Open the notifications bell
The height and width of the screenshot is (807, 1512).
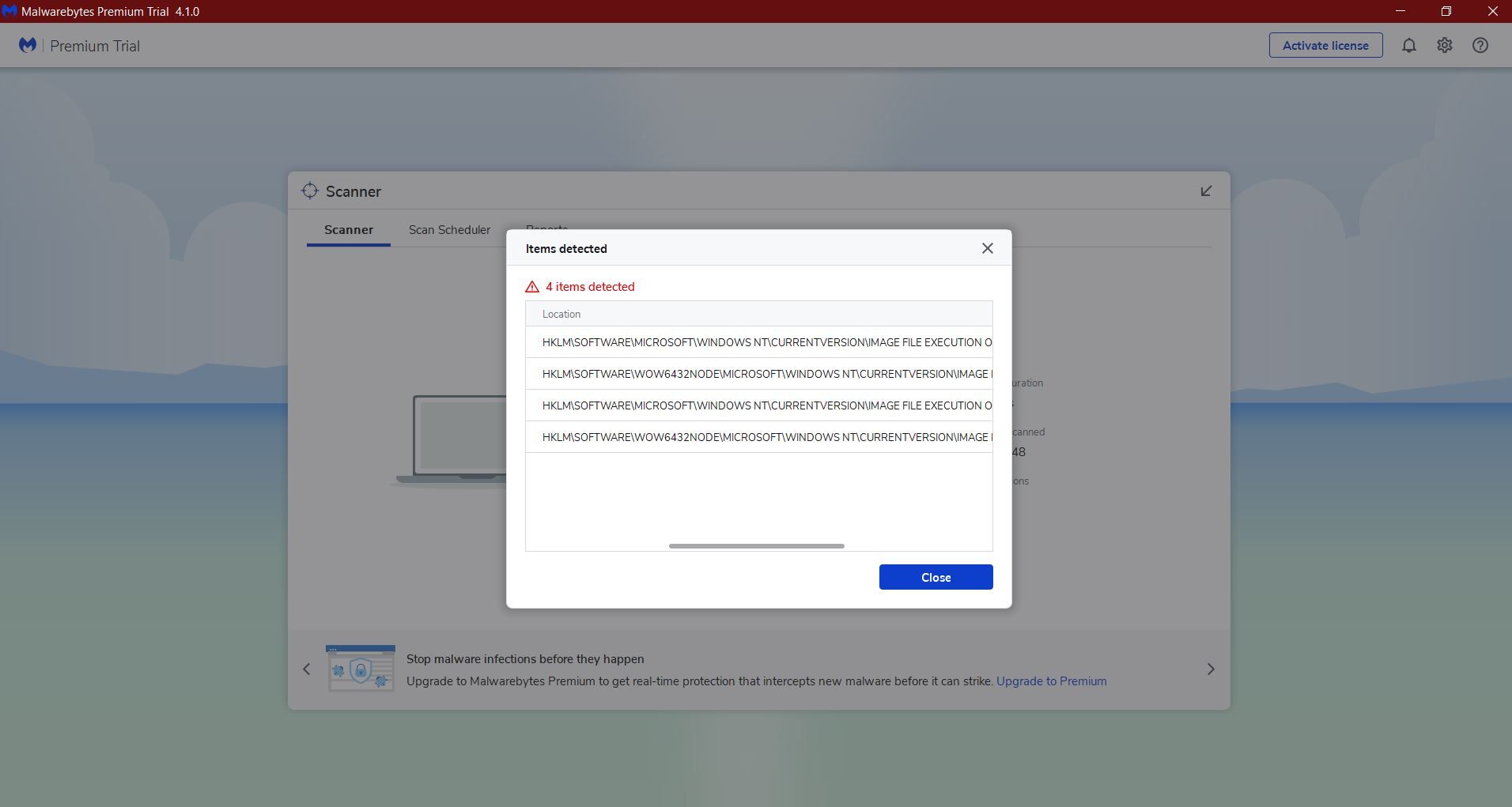[x=1408, y=46]
